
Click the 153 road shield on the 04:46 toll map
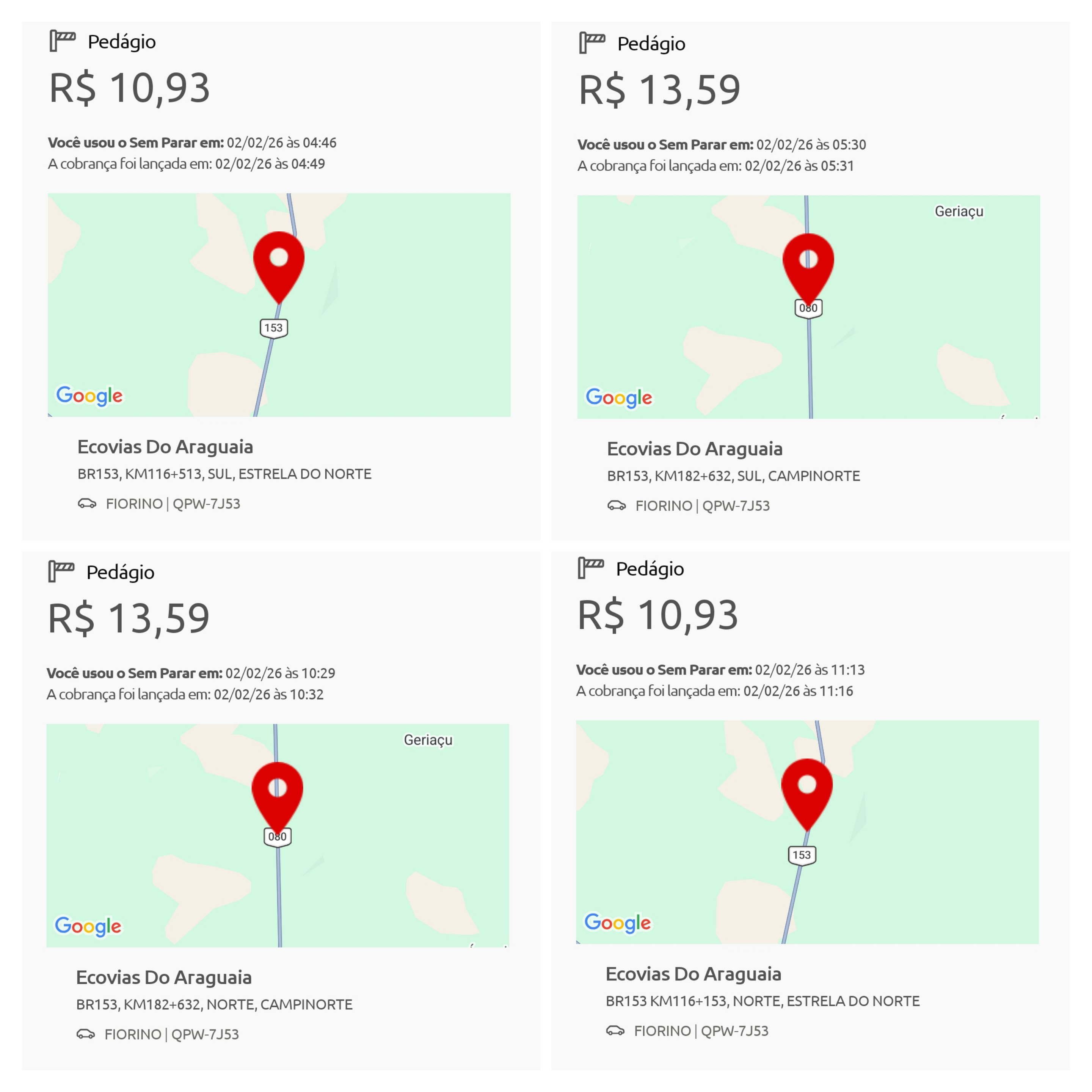click(x=274, y=328)
